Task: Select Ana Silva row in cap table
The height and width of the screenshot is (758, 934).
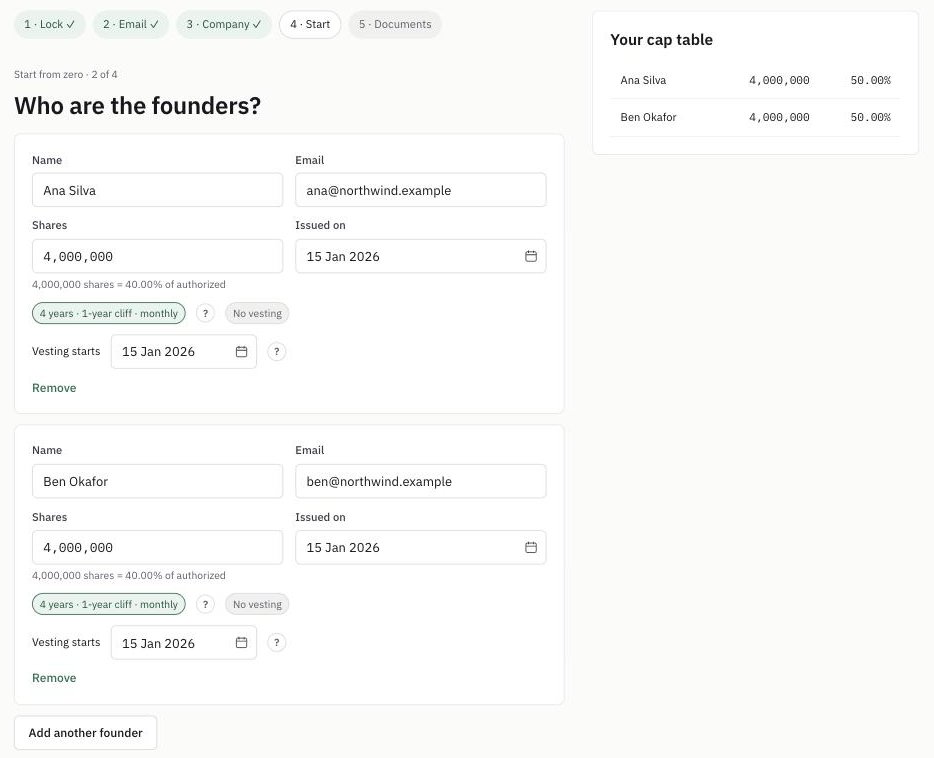Action: [755, 80]
